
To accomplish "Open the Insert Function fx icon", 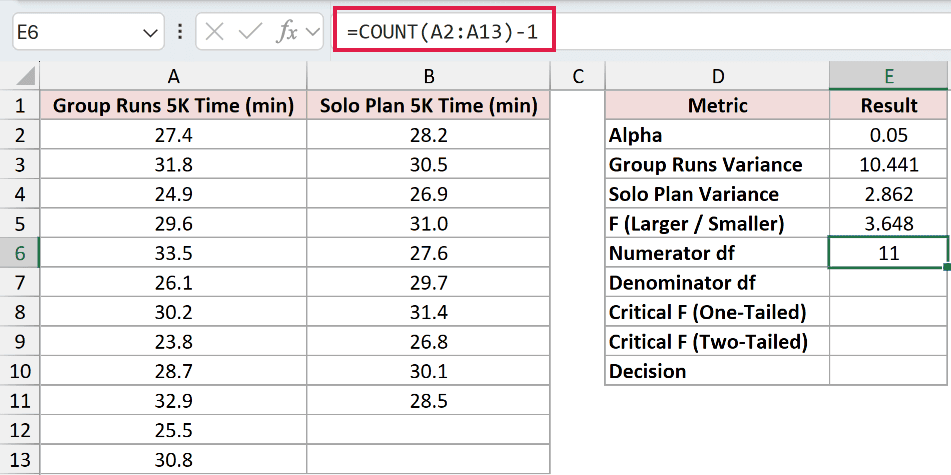I will click(287, 32).
